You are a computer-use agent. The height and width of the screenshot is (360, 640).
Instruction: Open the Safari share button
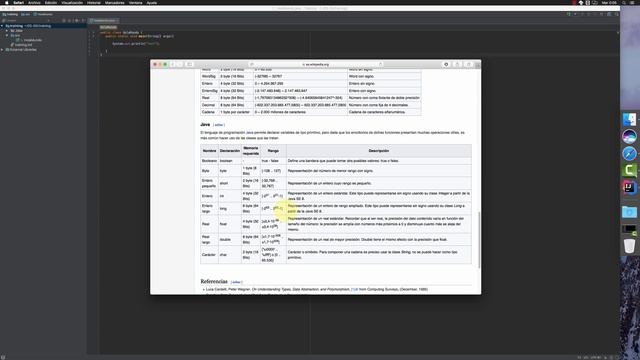(458, 64)
